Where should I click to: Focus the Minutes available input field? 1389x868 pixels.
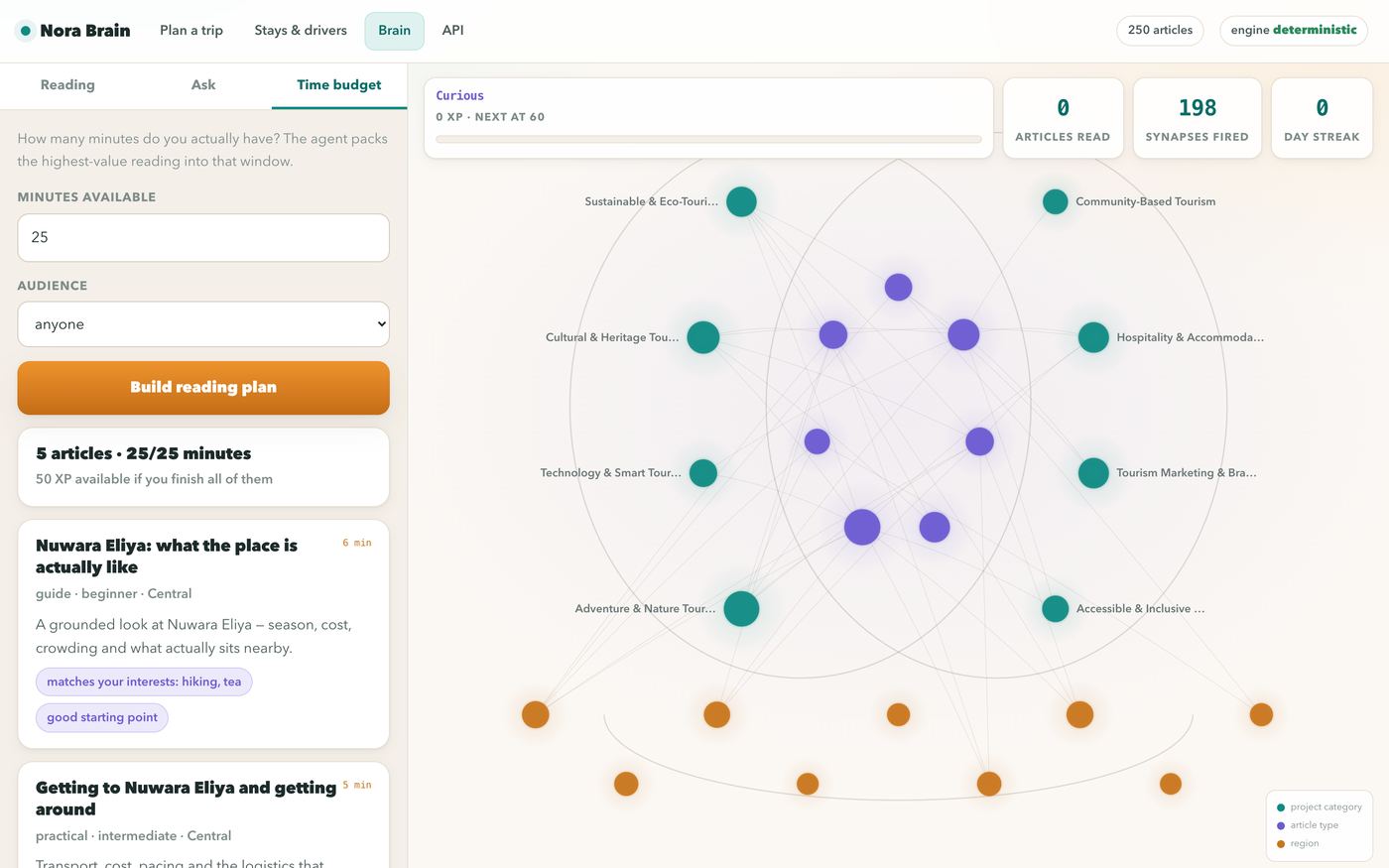click(203, 238)
